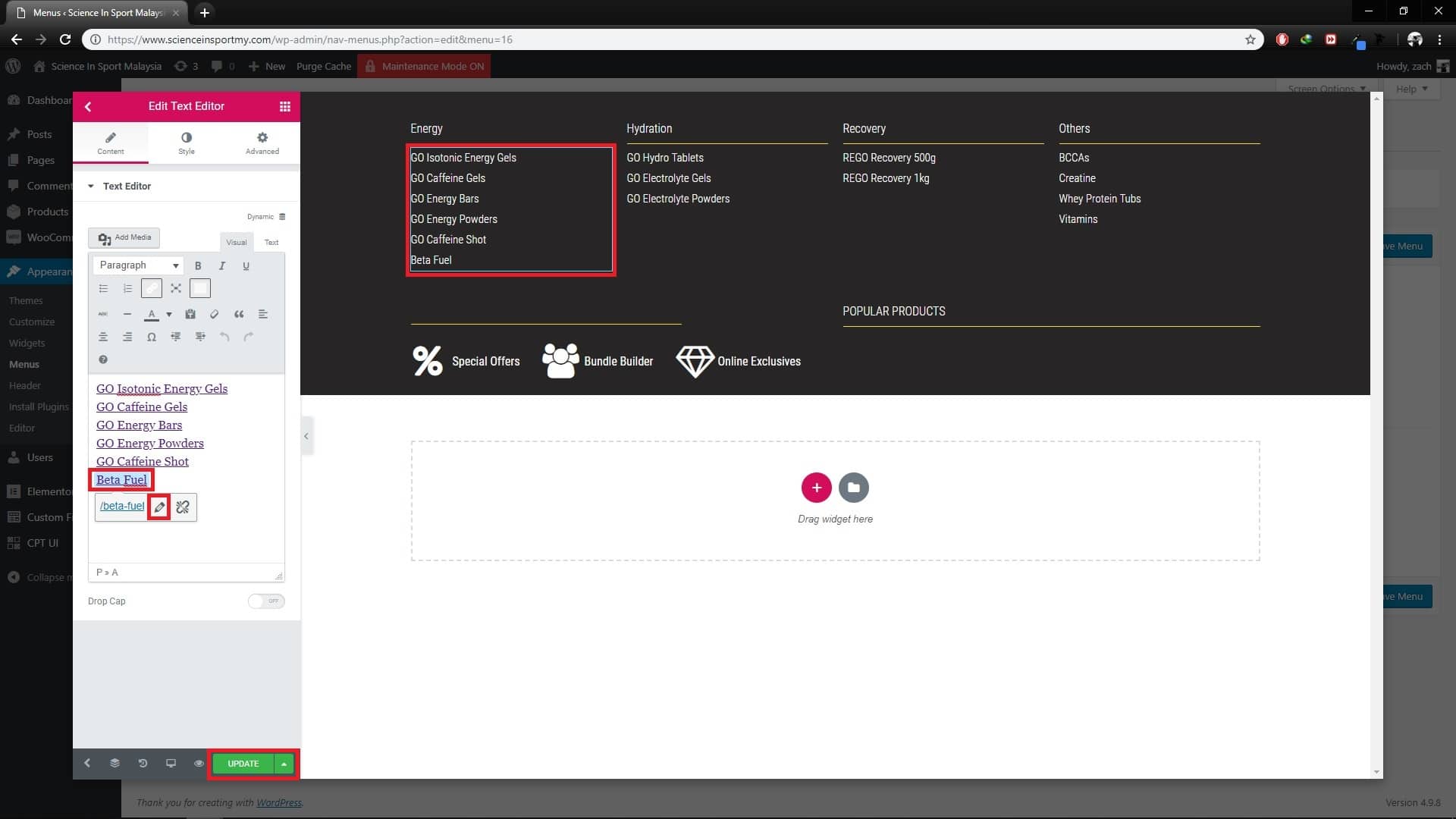Insert a bulleted list
The width and height of the screenshot is (1456, 819).
point(104,288)
